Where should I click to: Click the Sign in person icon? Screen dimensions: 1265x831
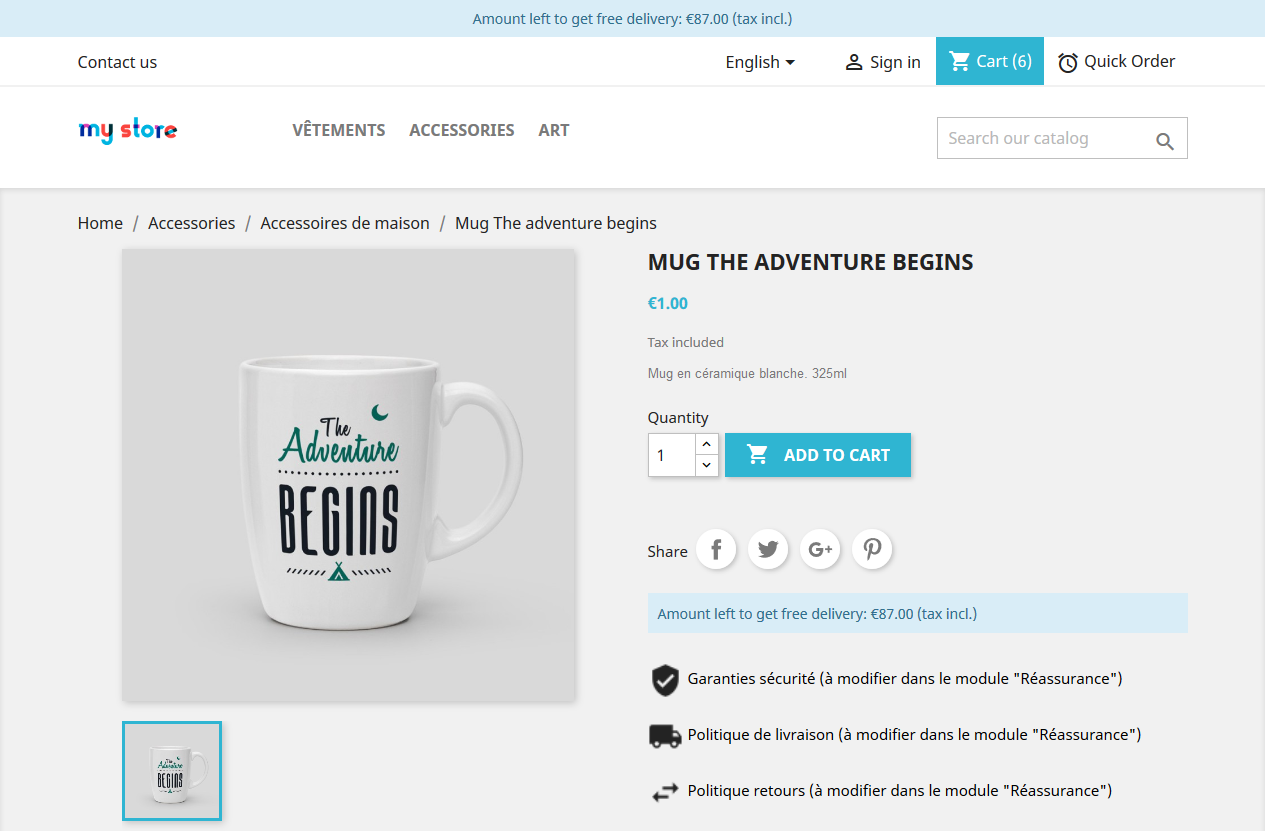tap(853, 62)
